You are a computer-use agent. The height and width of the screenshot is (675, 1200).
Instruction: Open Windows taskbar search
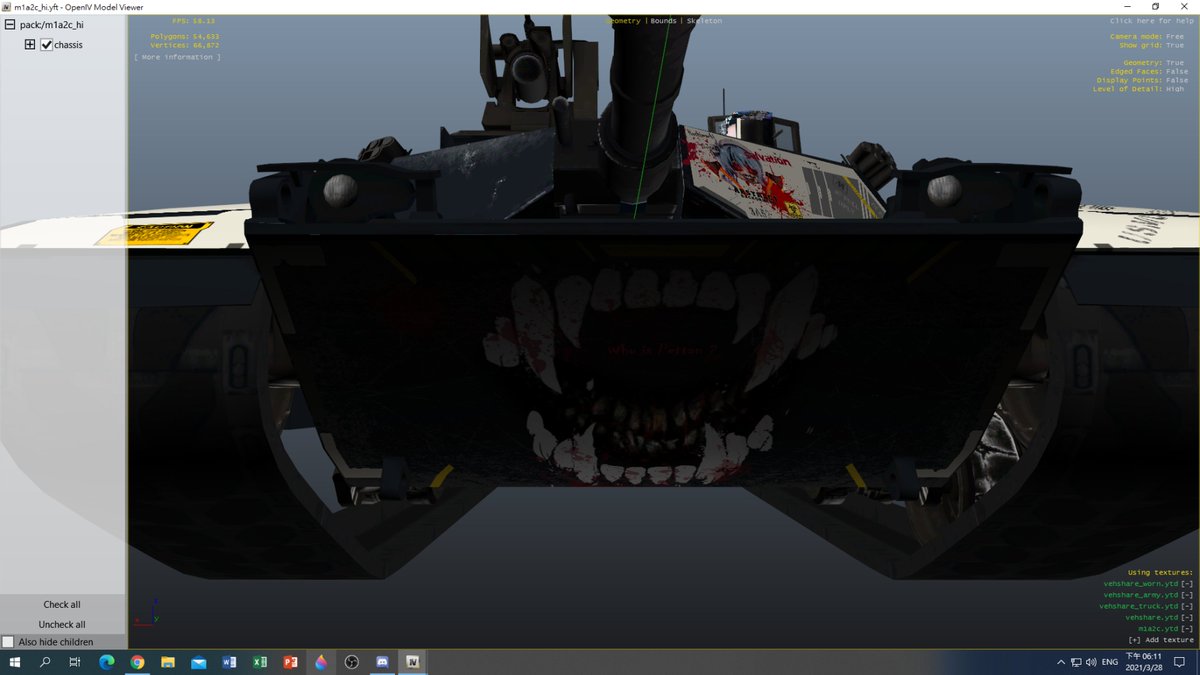[45, 662]
